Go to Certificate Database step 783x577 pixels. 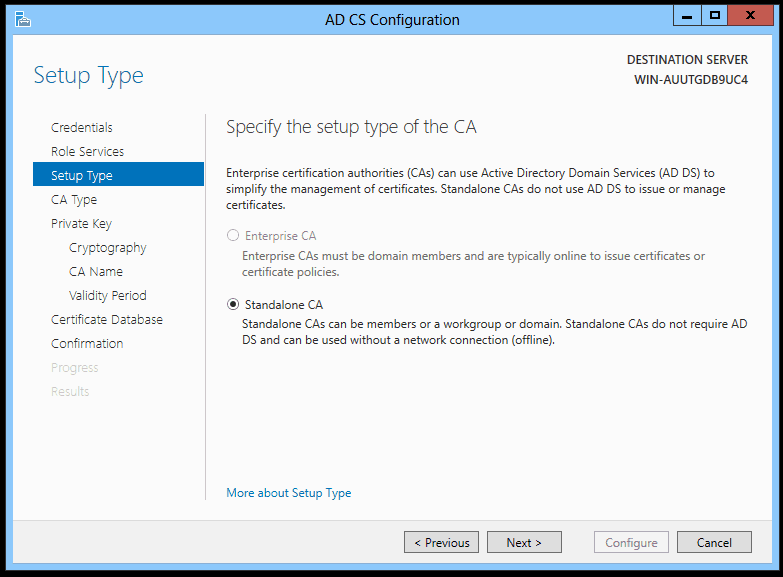point(107,319)
